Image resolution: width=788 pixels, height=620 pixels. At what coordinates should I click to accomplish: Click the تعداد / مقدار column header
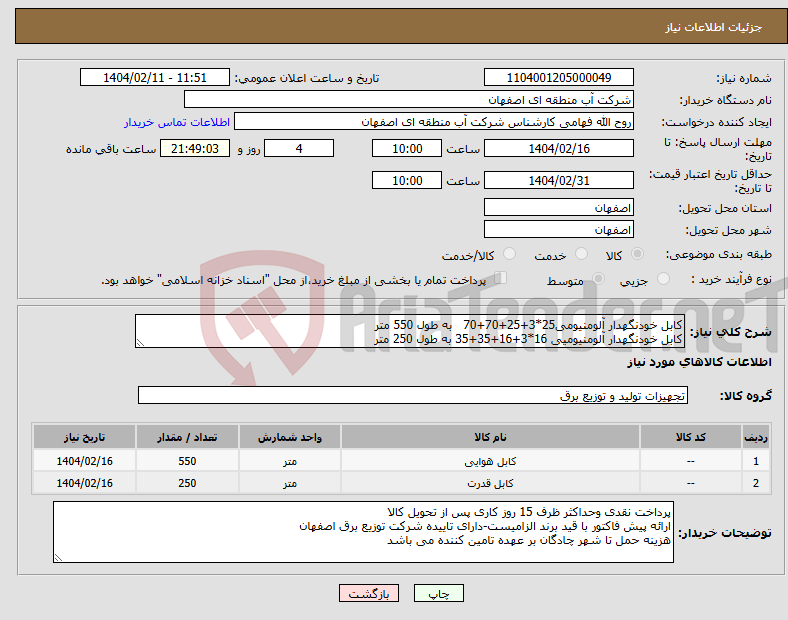point(187,437)
